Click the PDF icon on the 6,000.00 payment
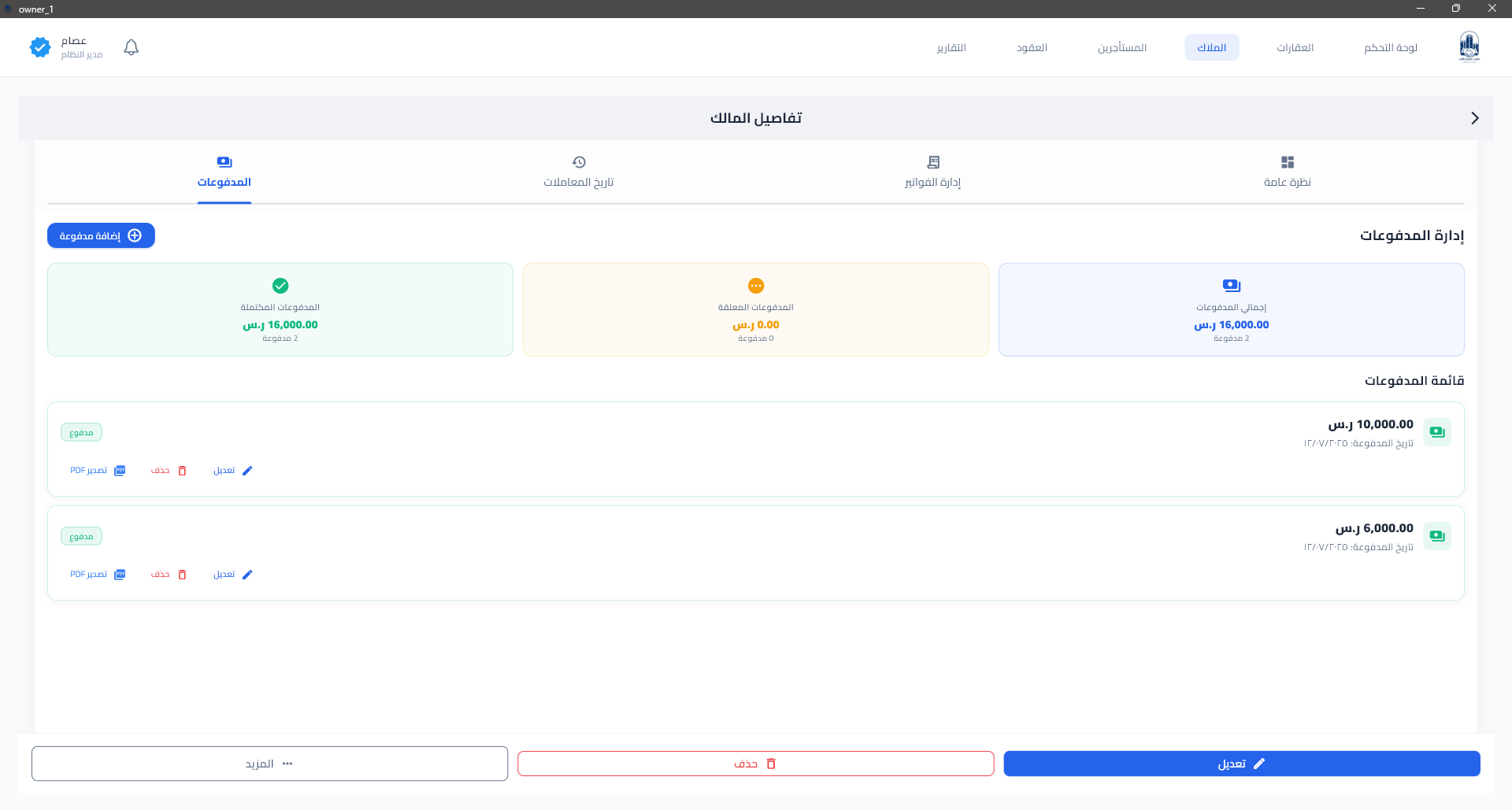The width and height of the screenshot is (1512, 810). pos(120,575)
